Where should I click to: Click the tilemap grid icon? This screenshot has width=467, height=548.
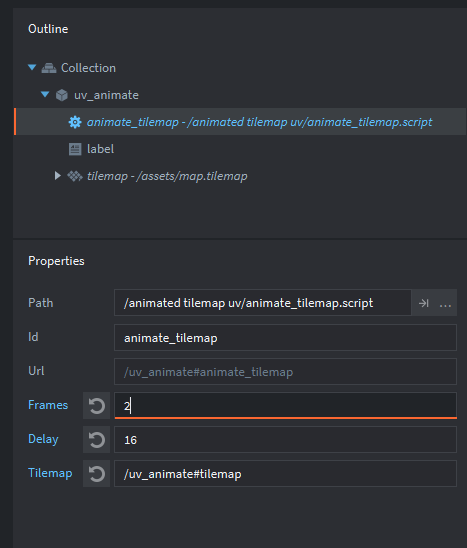click(75, 176)
